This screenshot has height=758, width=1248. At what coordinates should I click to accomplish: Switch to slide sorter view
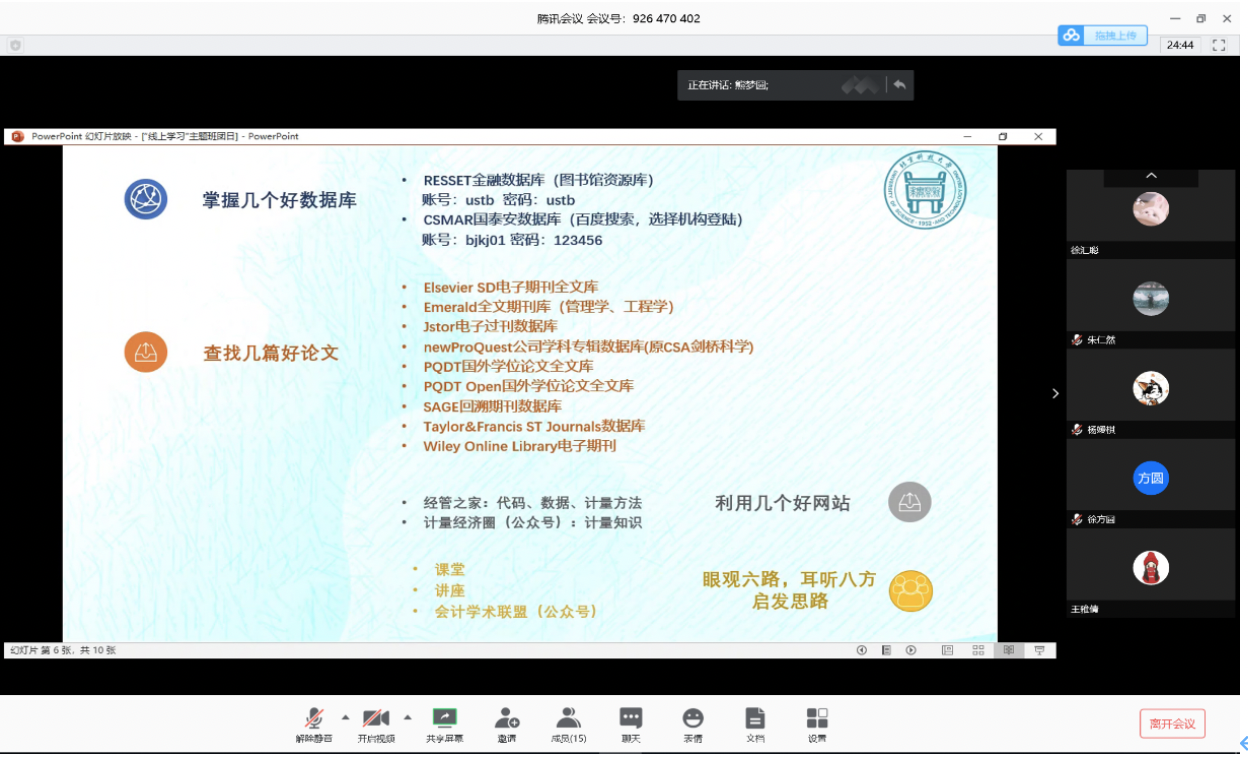point(978,650)
